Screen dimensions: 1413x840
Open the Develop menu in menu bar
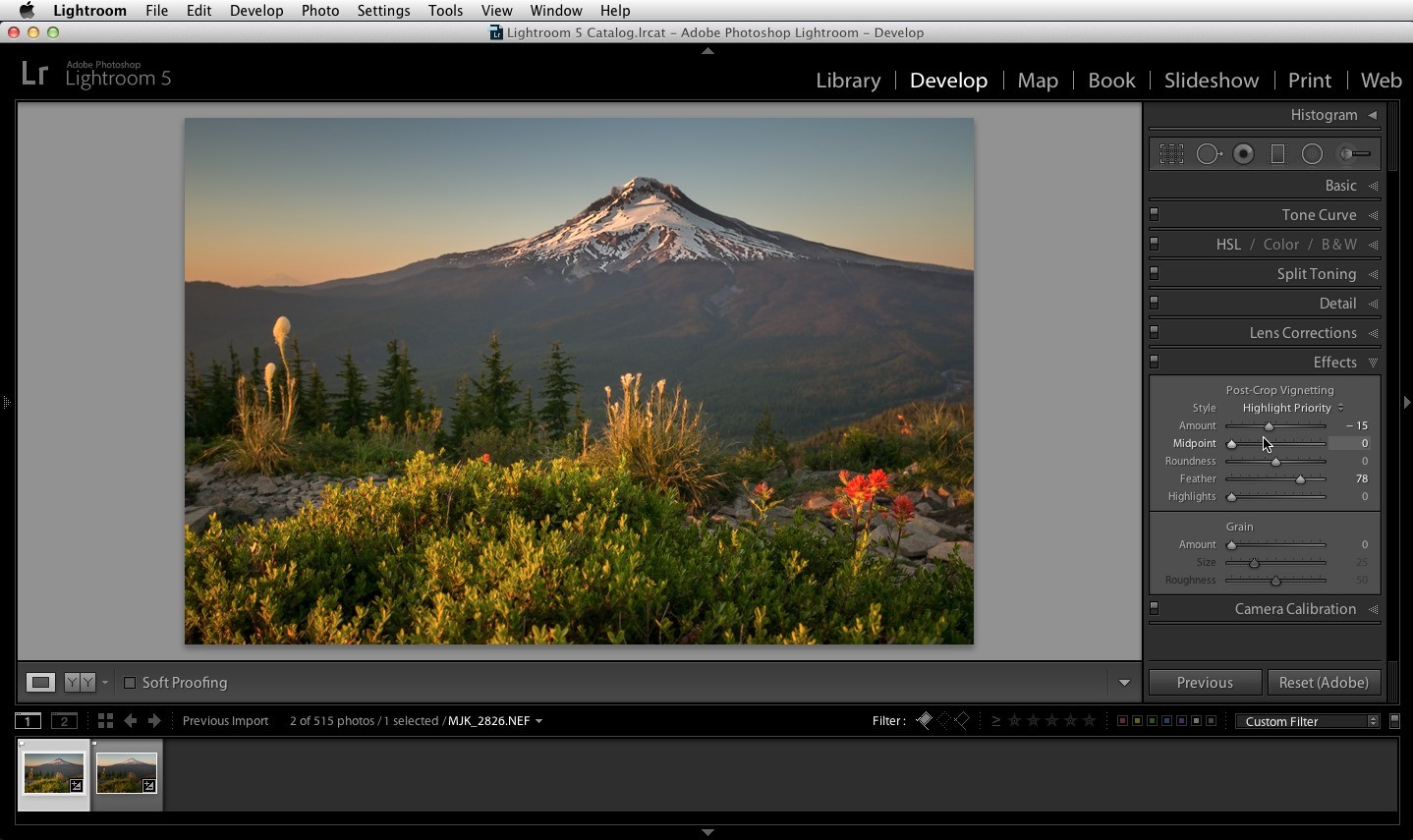tap(256, 10)
